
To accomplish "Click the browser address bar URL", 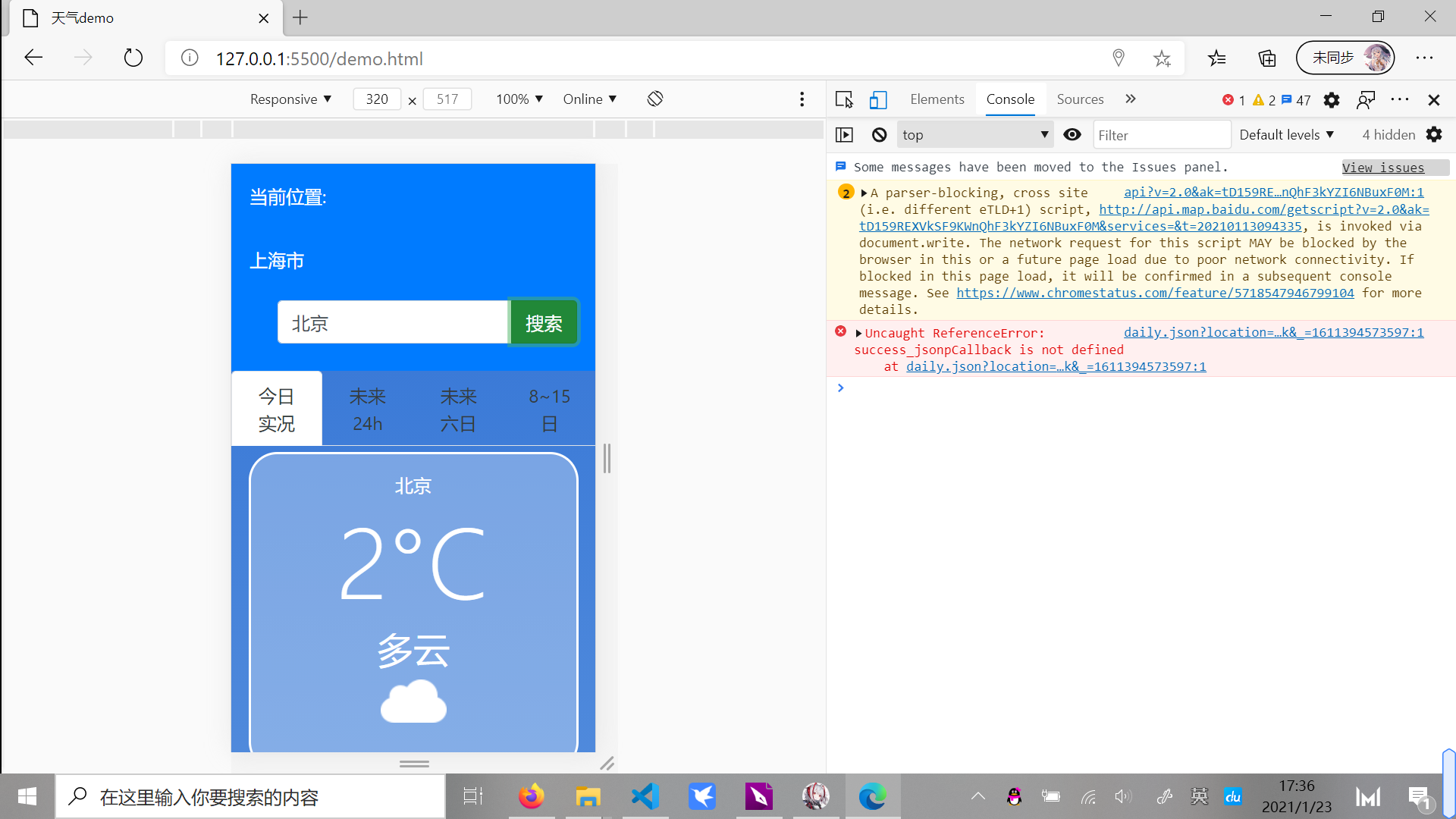I will [319, 58].
